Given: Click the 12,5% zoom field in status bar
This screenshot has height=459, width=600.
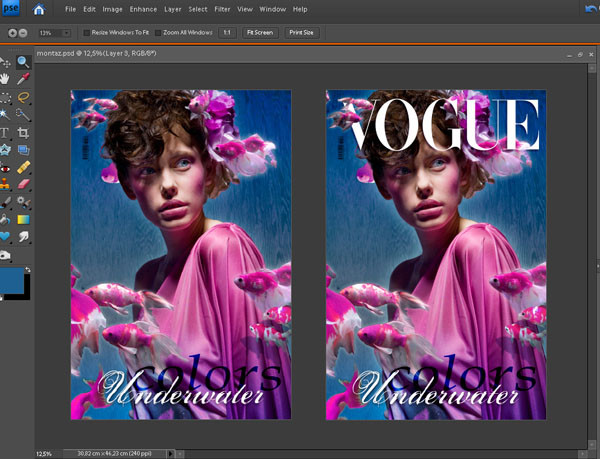Looking at the screenshot, I should tap(44, 454).
